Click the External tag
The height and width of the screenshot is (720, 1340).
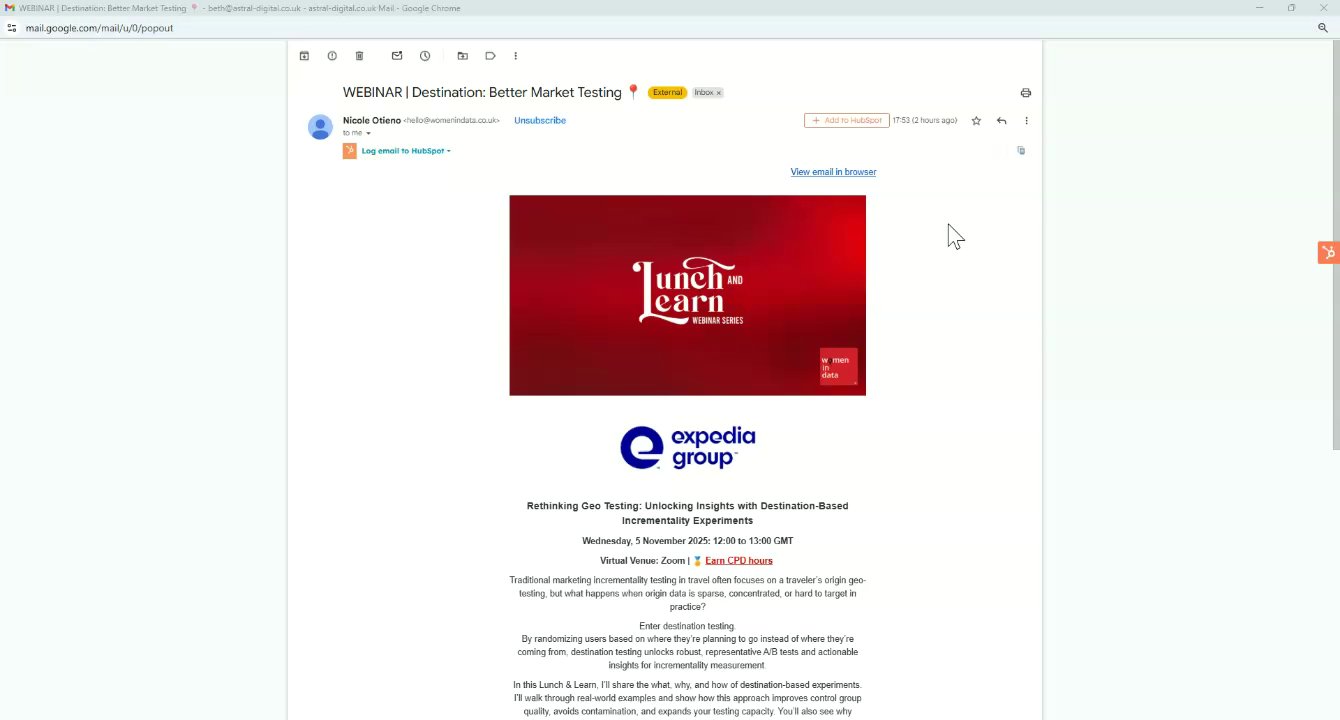click(x=667, y=93)
